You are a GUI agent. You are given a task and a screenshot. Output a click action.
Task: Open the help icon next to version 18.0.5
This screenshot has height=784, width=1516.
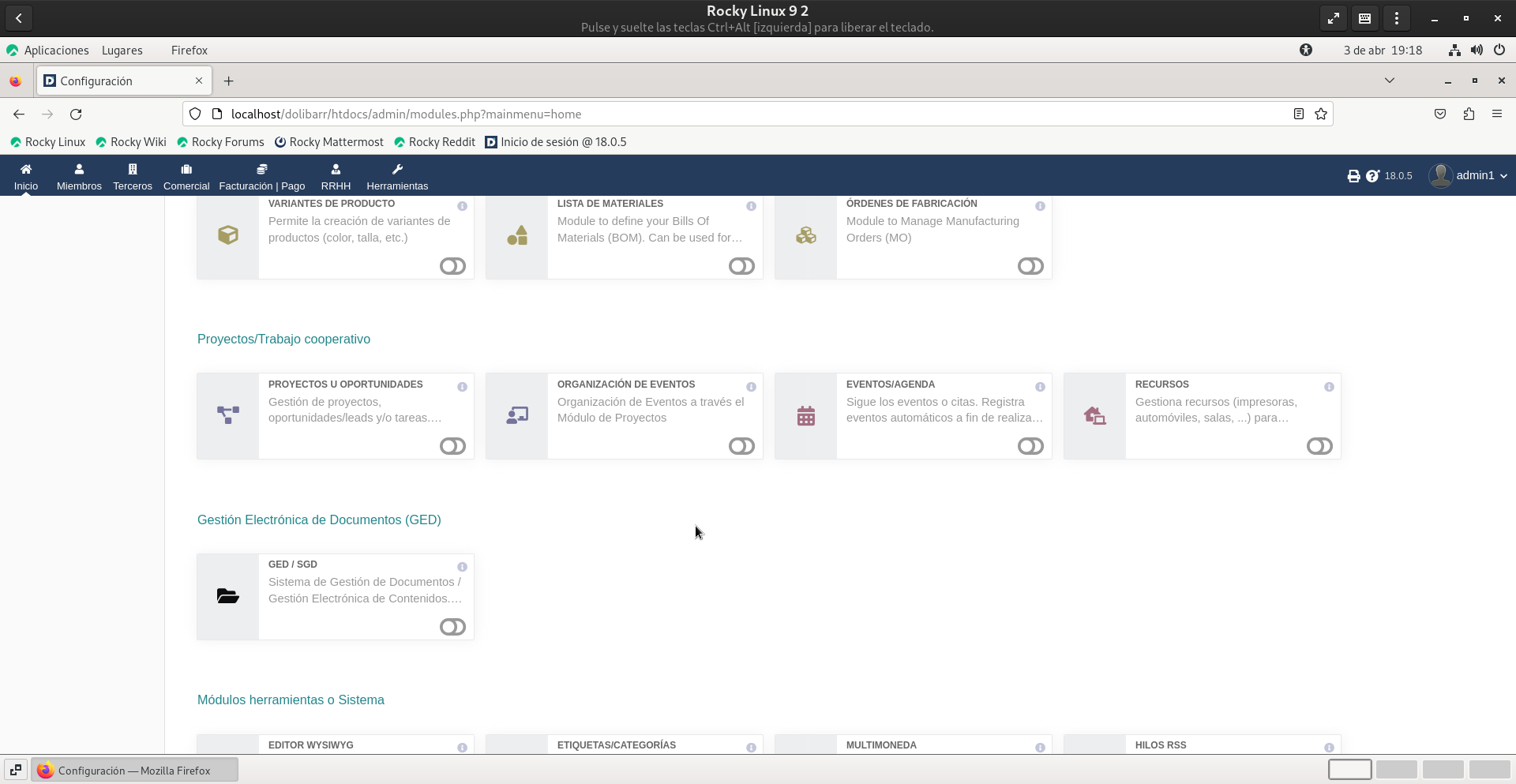tap(1372, 176)
